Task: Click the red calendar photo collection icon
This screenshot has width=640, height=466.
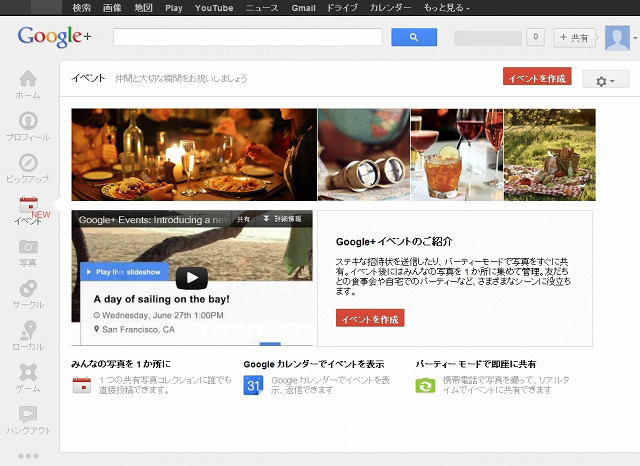Action: [82, 385]
